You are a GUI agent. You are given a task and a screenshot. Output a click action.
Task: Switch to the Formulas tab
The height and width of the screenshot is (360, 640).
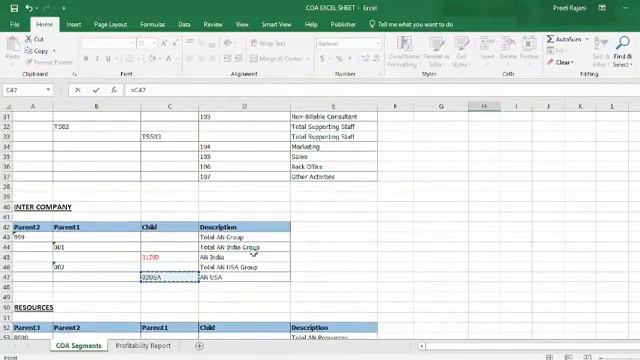153,24
